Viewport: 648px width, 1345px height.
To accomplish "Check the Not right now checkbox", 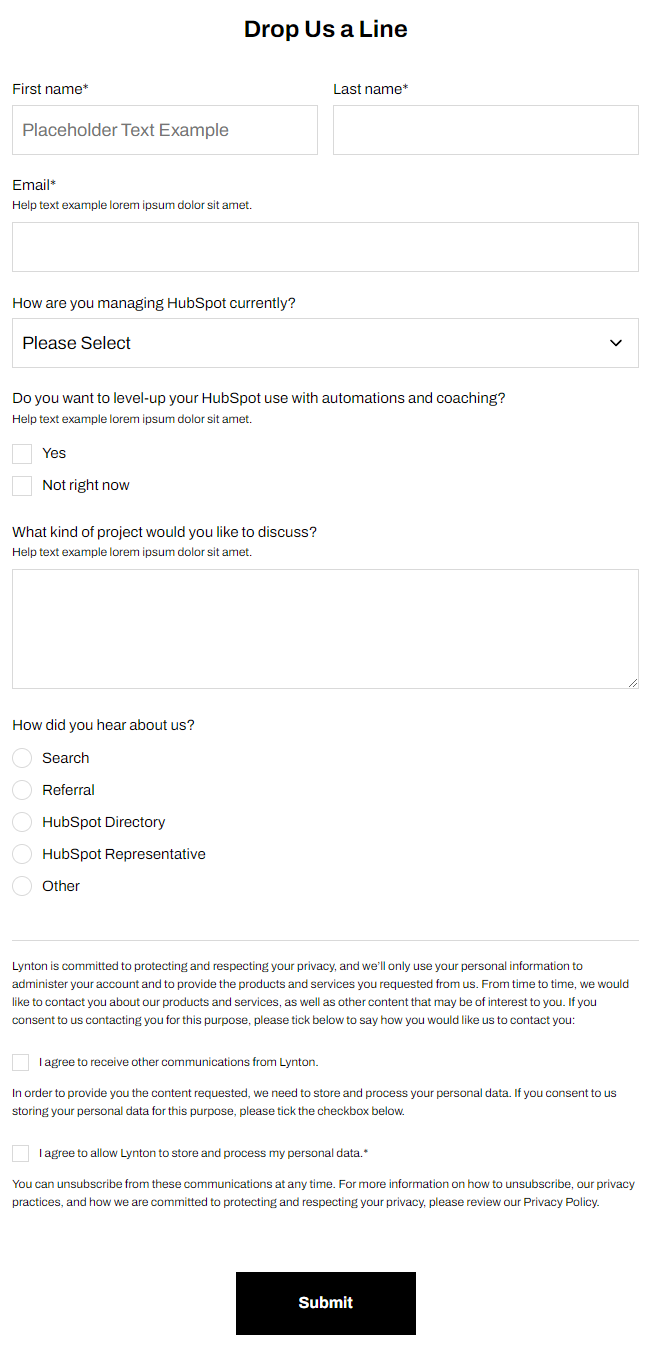I will [x=22, y=486].
